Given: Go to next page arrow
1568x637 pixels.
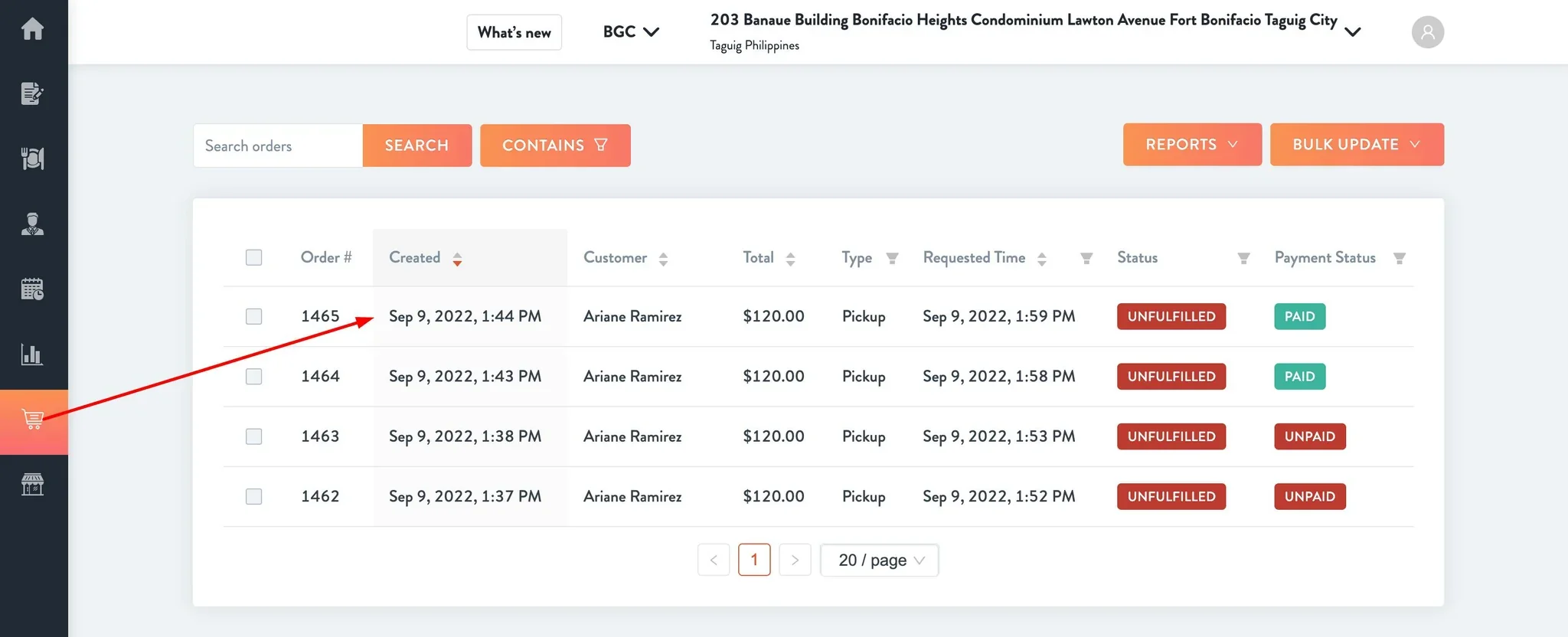Looking at the screenshot, I should 795,560.
